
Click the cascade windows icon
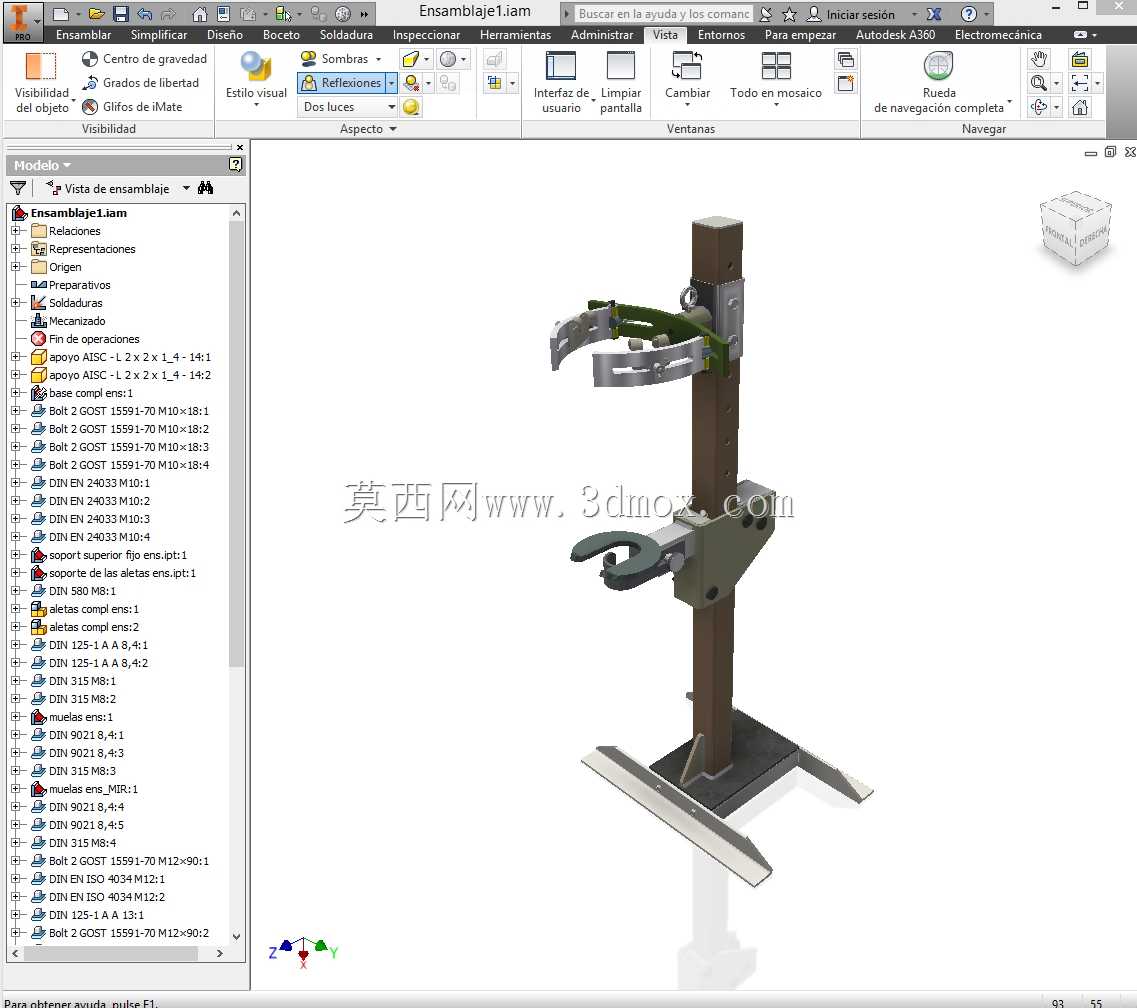tap(845, 59)
